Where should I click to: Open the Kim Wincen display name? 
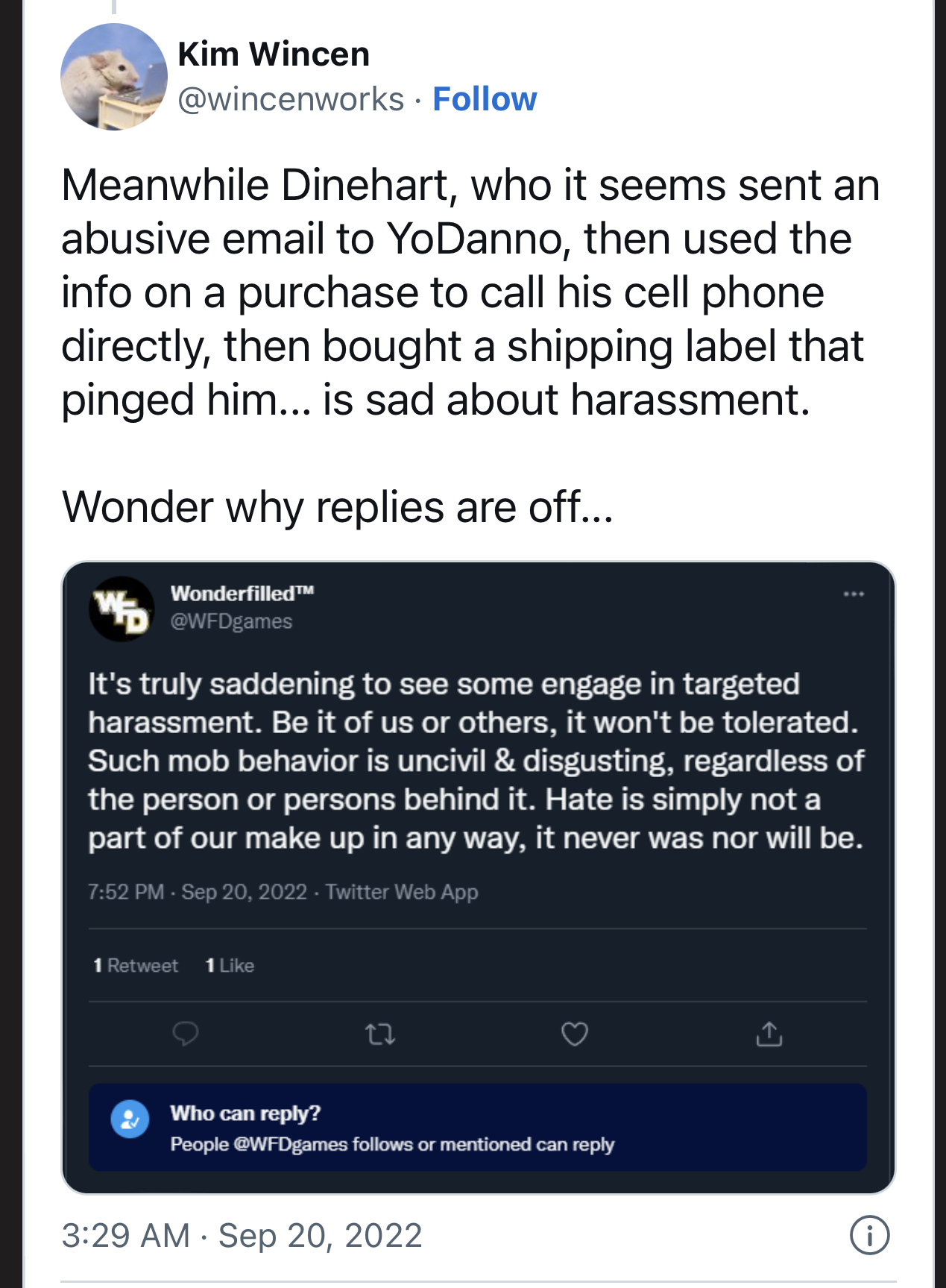pos(274,54)
